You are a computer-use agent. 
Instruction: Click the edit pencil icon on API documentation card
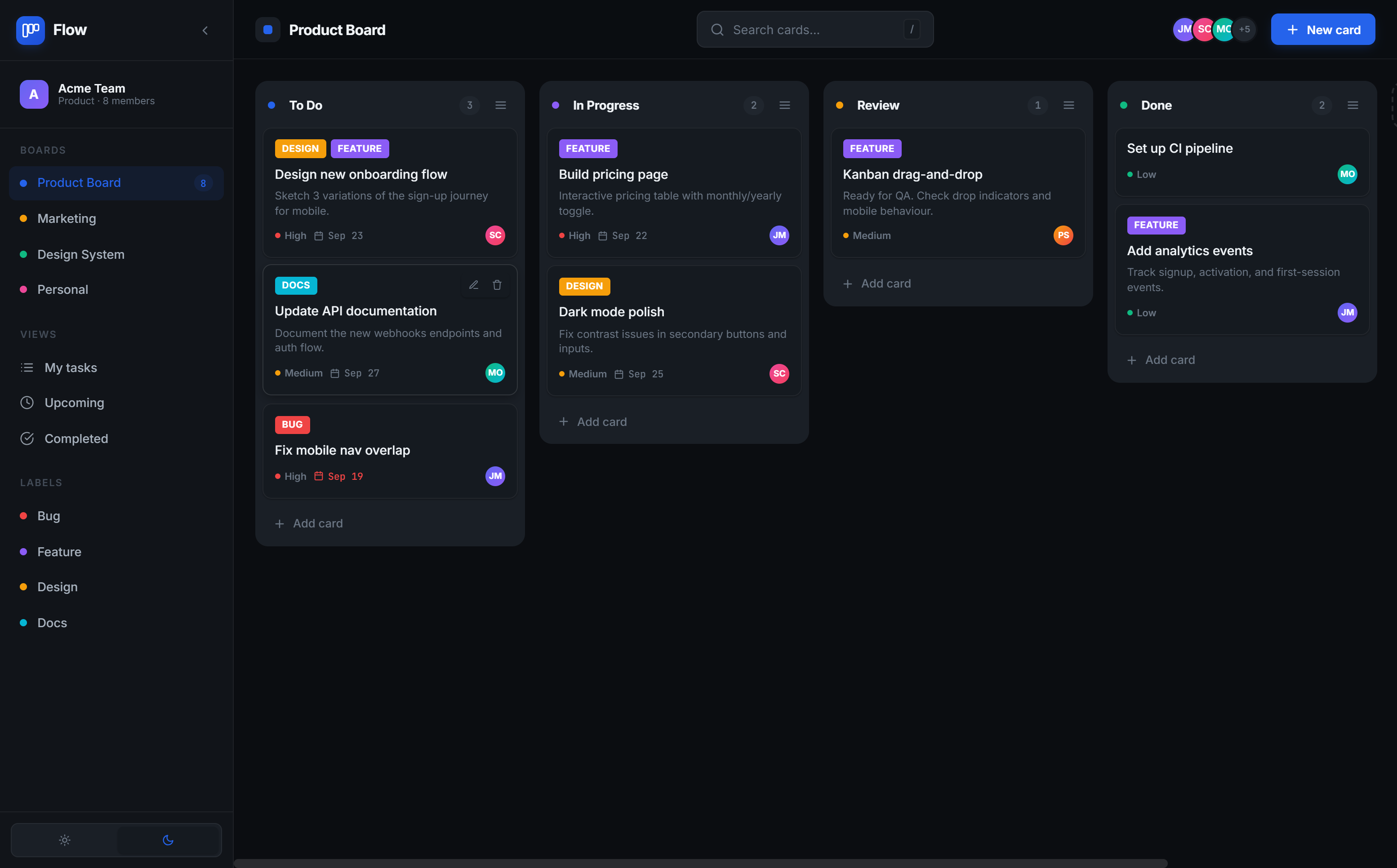tap(474, 285)
